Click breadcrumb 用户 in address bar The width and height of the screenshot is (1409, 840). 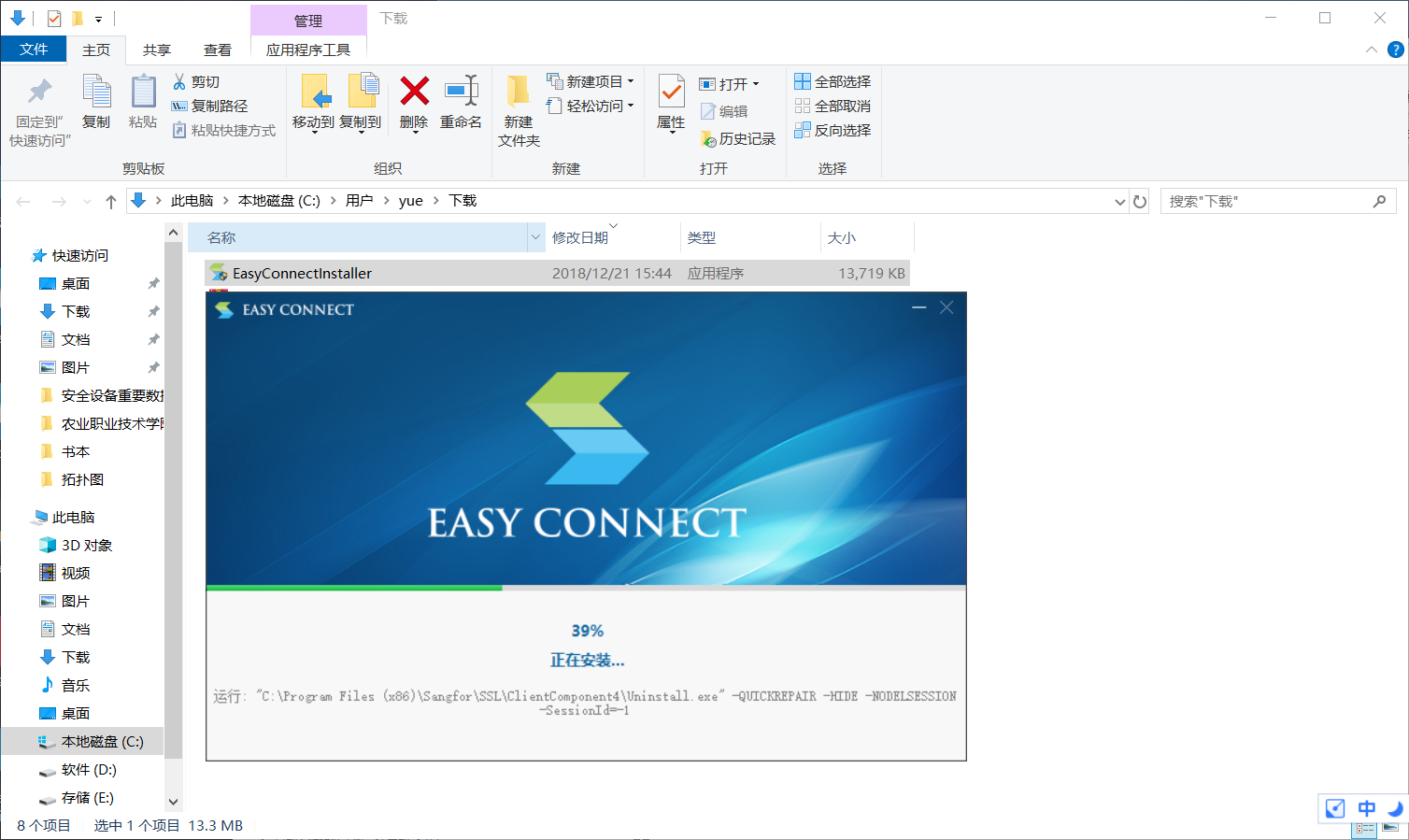(360, 201)
